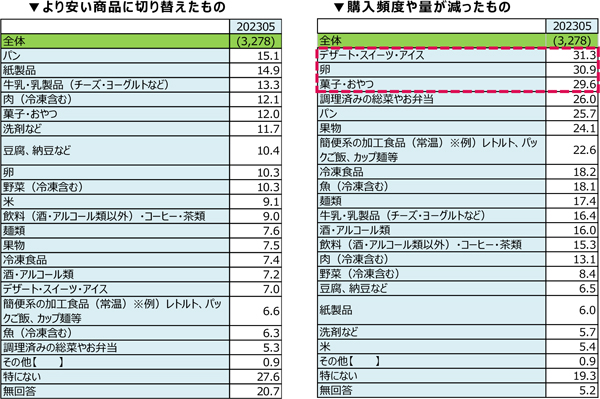Click 'パン' label in the right table
This screenshot has width=600, height=399.
328,114
